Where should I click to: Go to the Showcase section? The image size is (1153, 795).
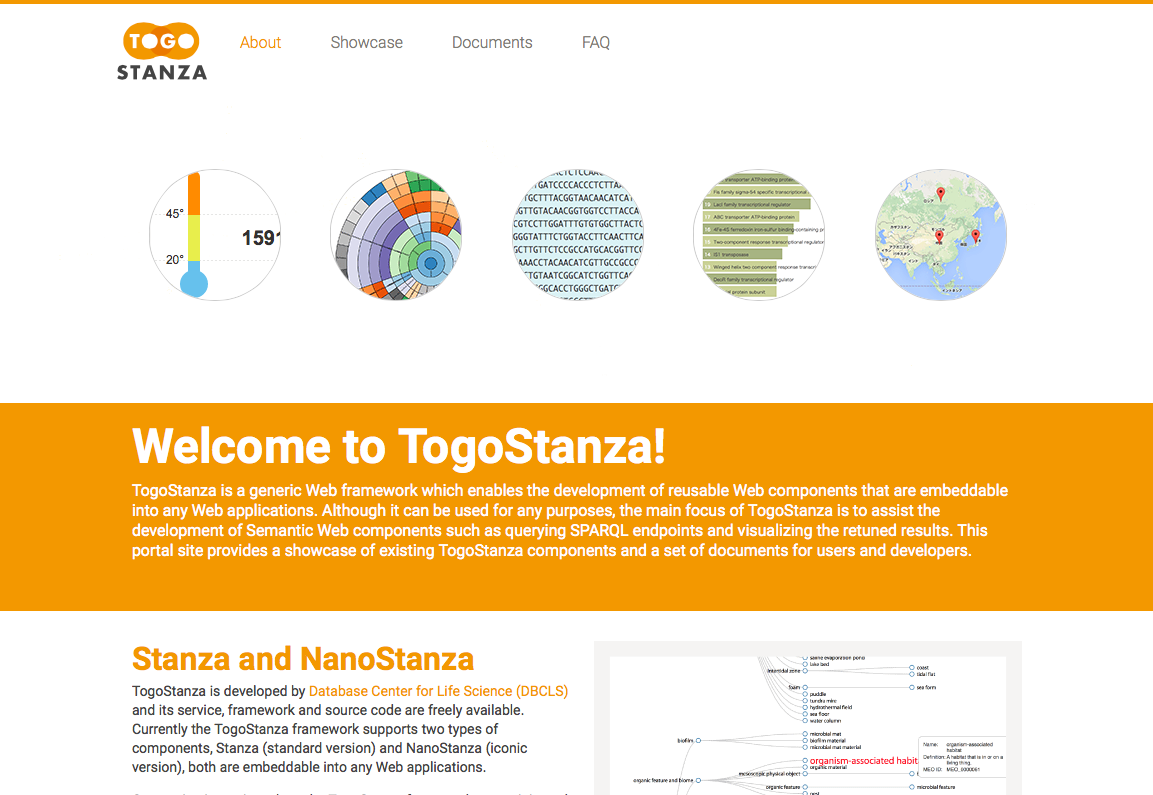click(x=366, y=43)
